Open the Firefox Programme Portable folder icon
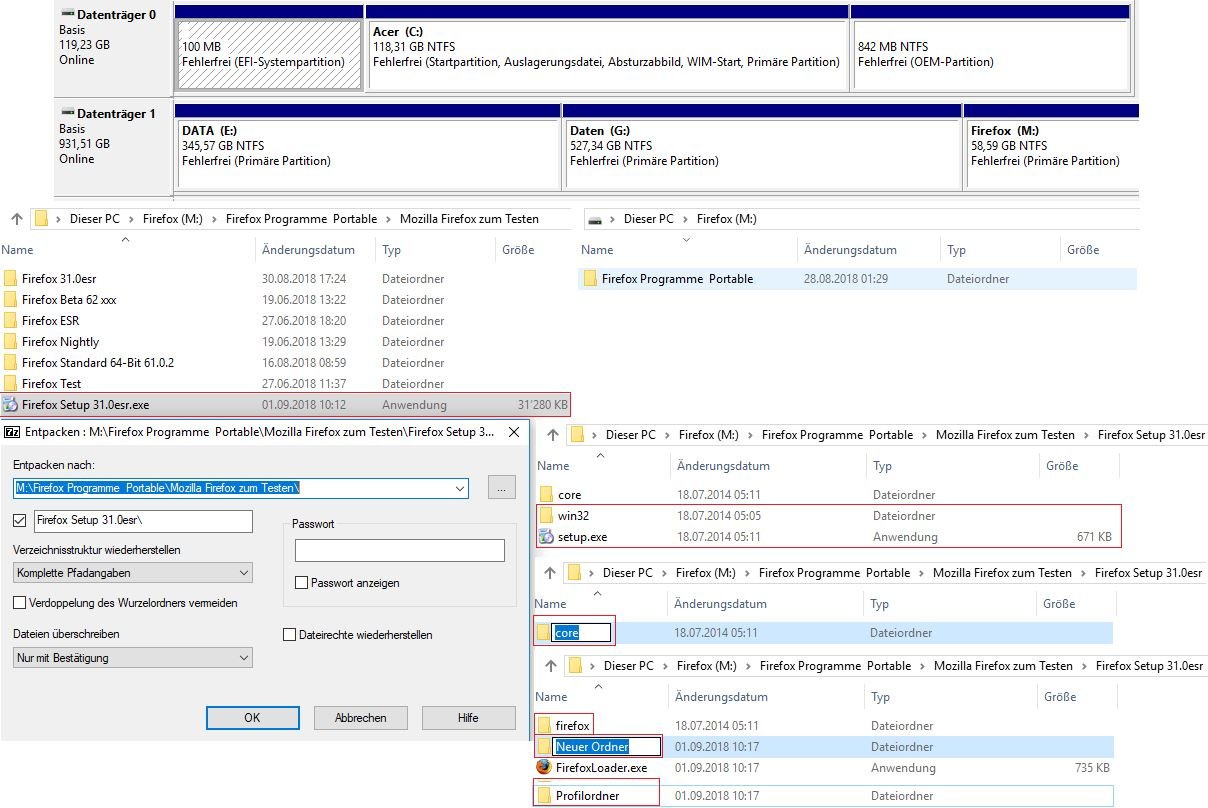1208x808 pixels. coord(590,279)
